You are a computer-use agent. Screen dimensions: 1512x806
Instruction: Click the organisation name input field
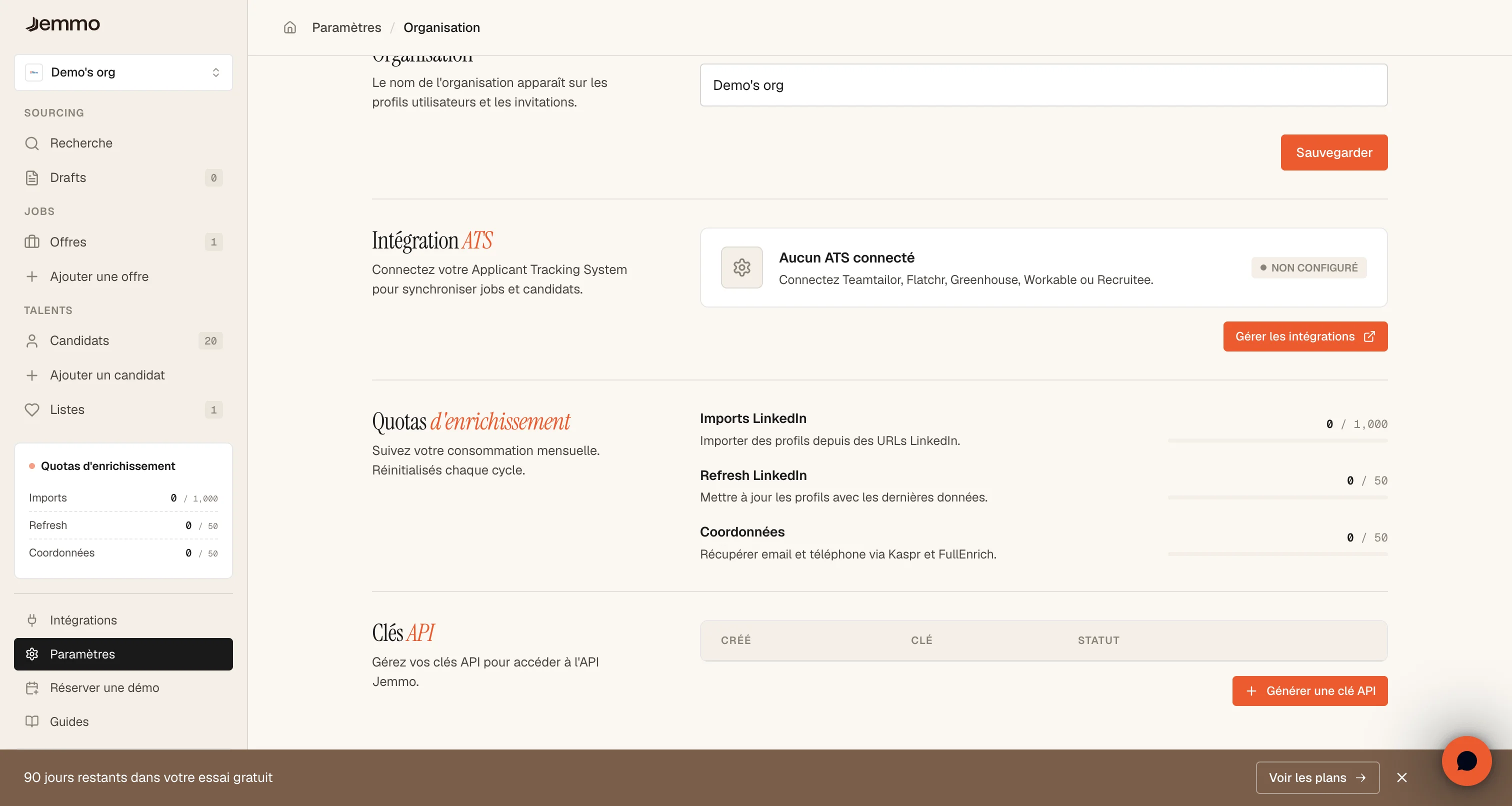1043,85
